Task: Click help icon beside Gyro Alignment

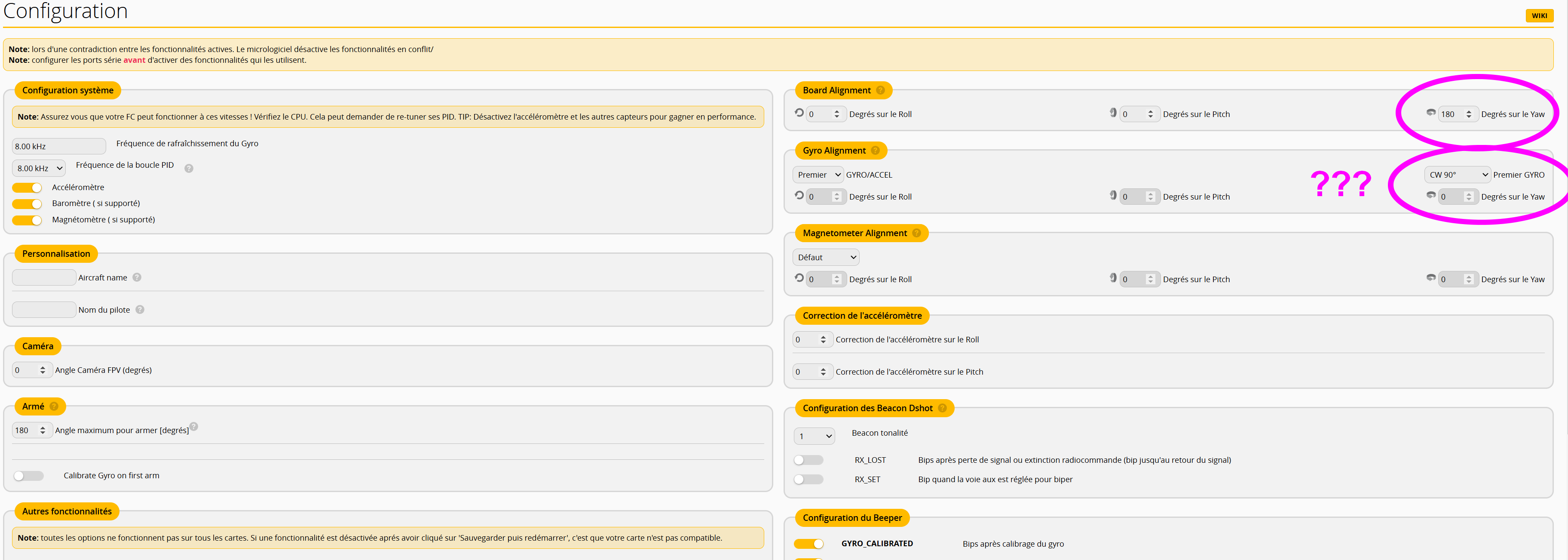Action: (x=875, y=151)
